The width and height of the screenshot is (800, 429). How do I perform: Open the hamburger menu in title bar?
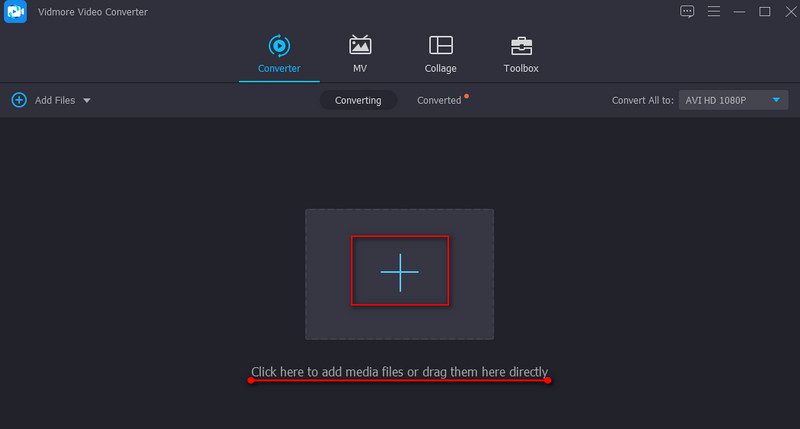[x=713, y=11]
